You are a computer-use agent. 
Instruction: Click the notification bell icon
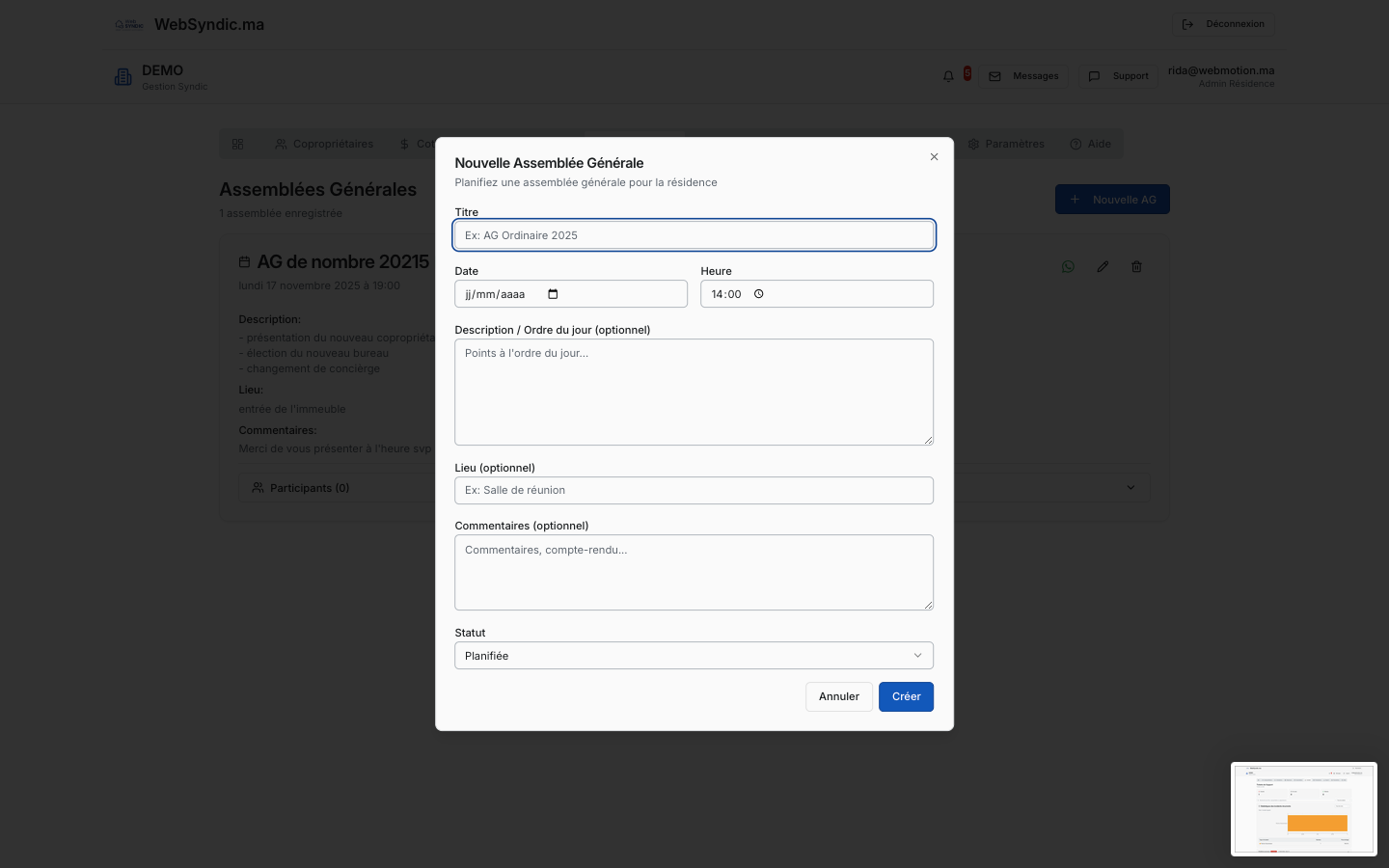pyautogui.click(x=948, y=76)
